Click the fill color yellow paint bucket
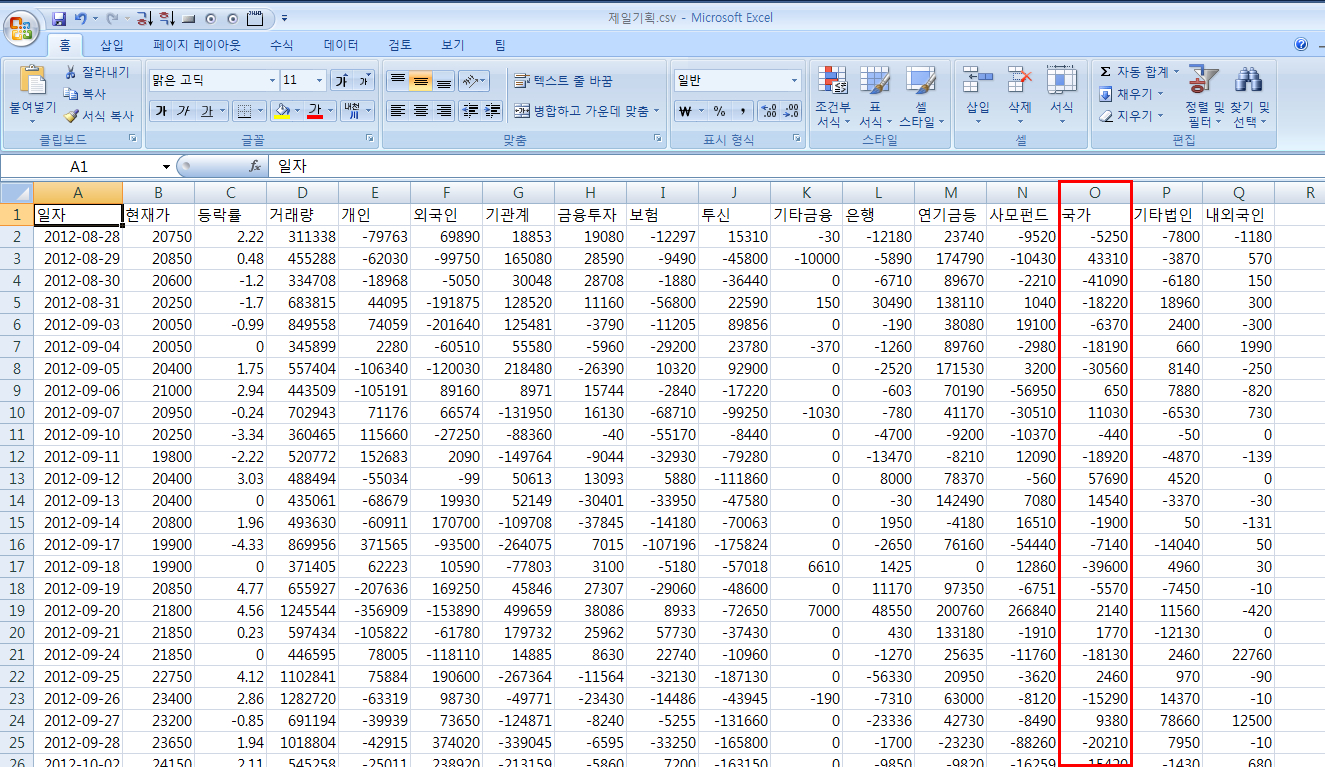 281,111
